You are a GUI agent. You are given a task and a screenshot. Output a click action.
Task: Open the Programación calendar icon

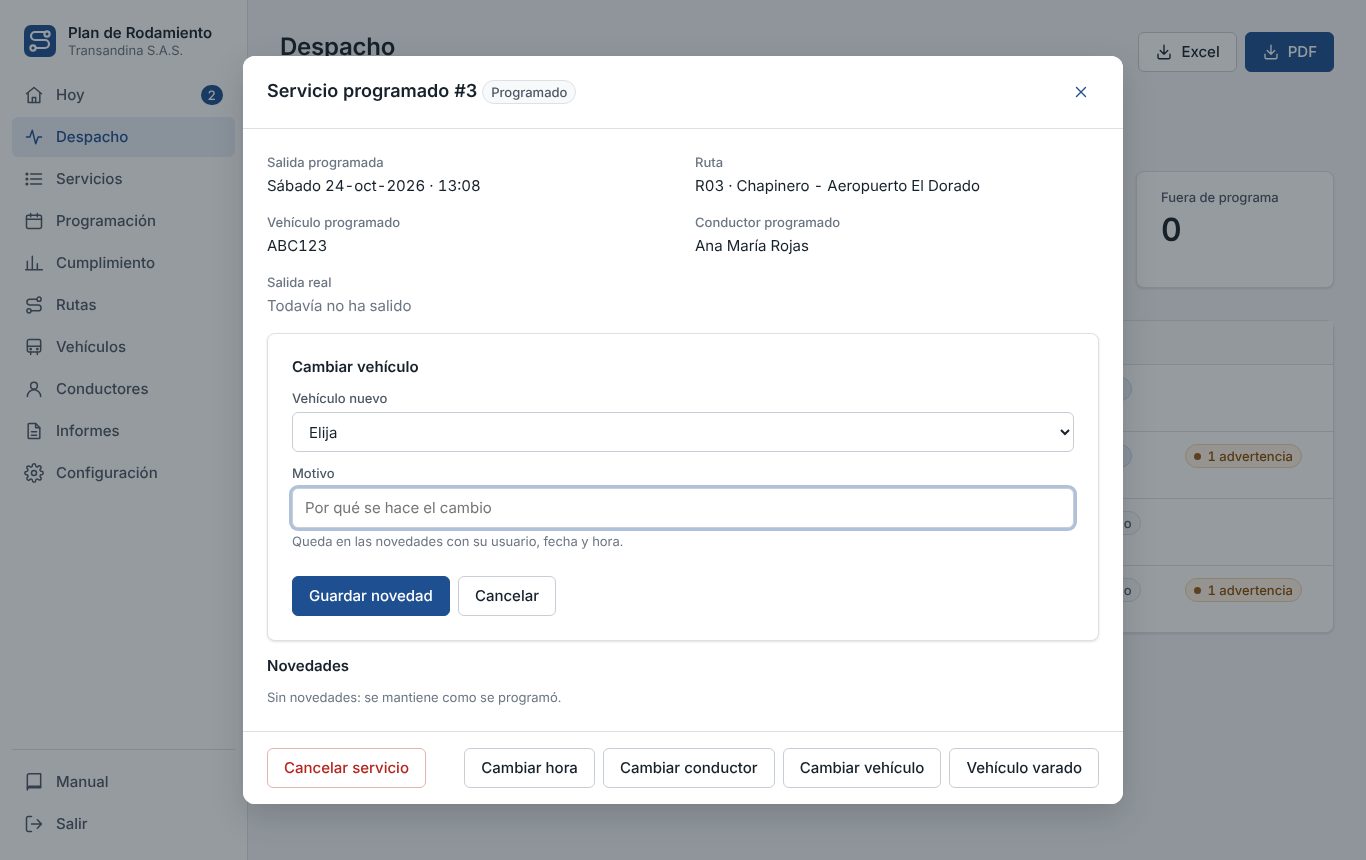point(34,221)
